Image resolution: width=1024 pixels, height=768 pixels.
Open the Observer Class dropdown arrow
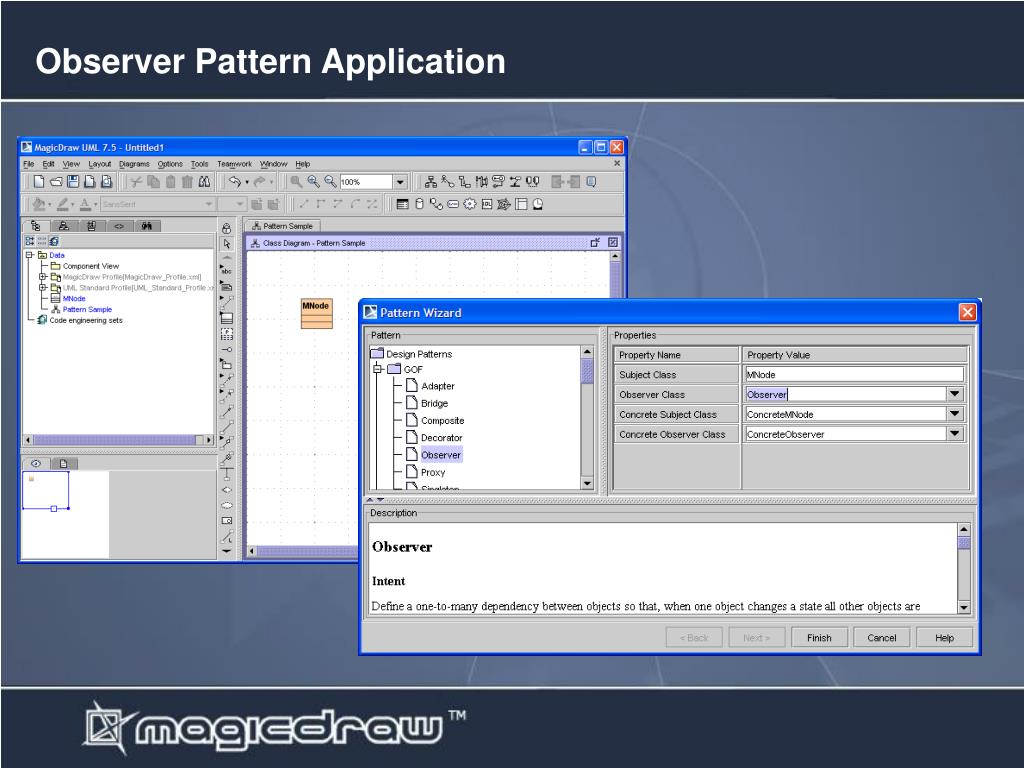tap(955, 394)
